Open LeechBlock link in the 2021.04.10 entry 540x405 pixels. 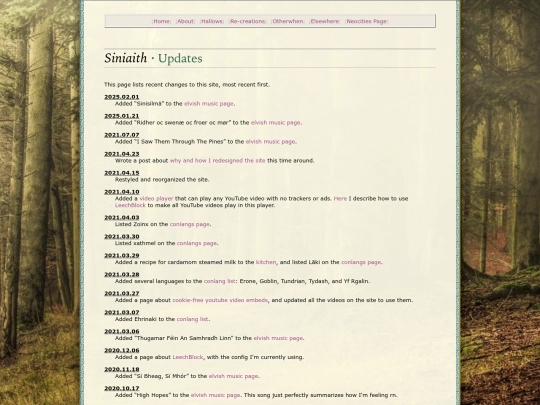pyautogui.click(x=130, y=205)
